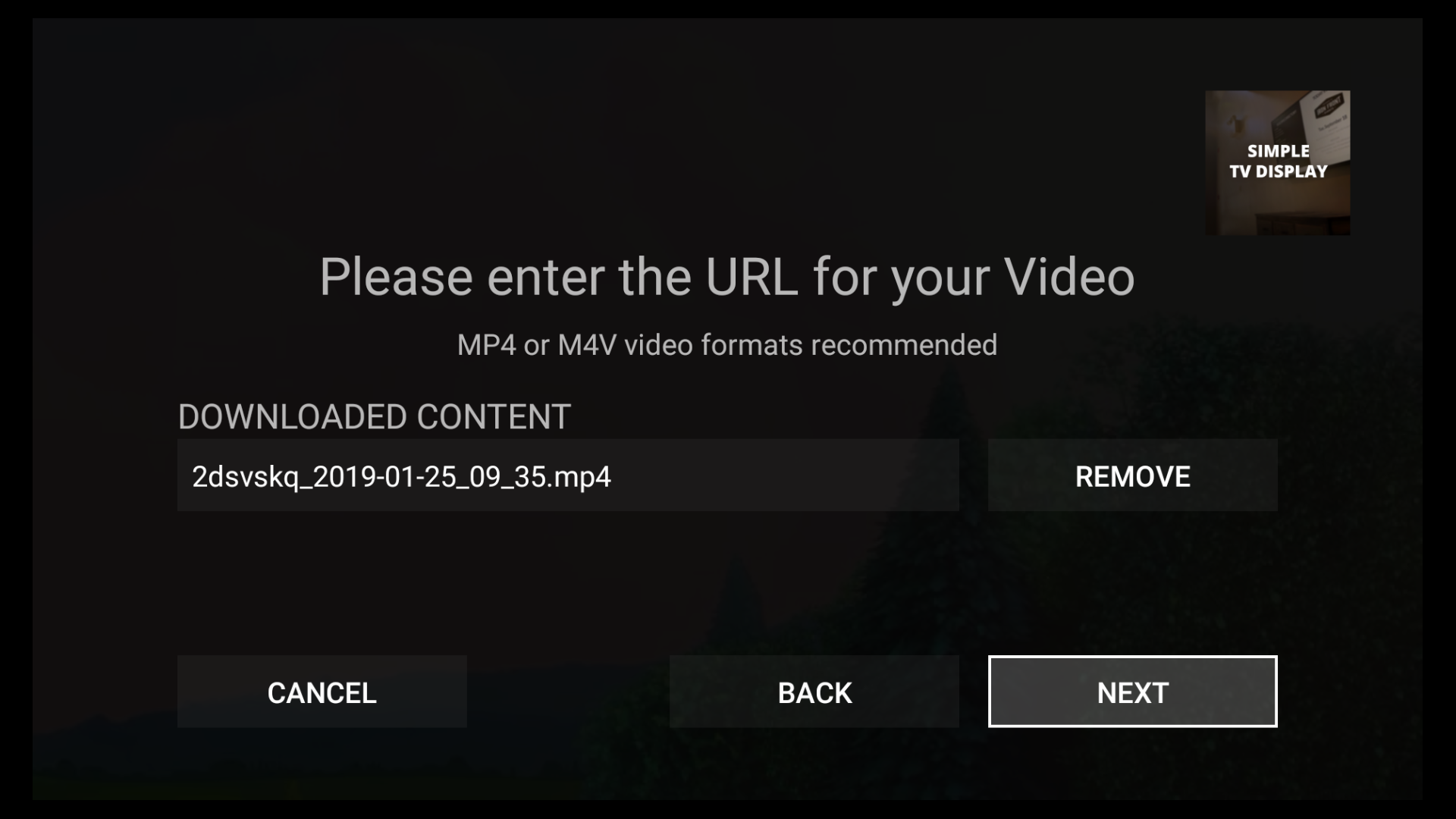The width and height of the screenshot is (1456, 819).
Task: Return to prior screen via BACK
Action: click(814, 692)
